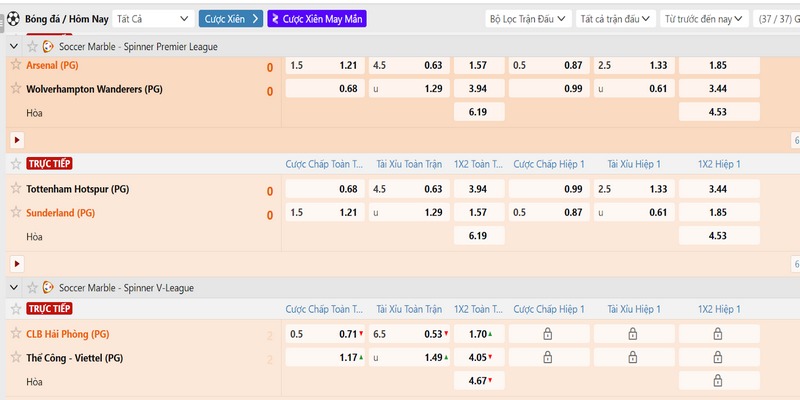Viewport: 800px width, 400px height.
Task: Click odds 6.19 for Hòa in Tottenham match
Action: [x=479, y=236]
